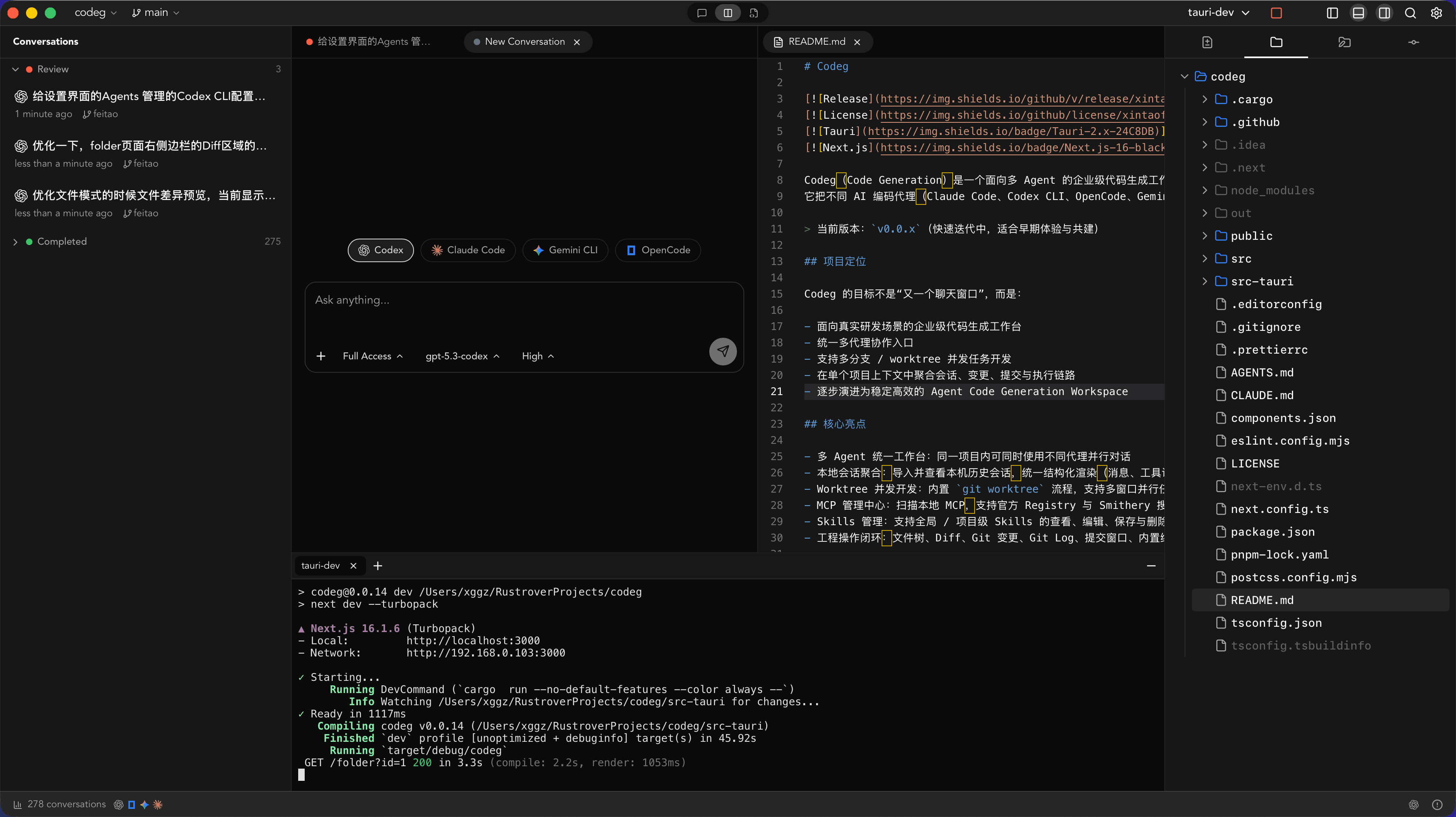1456x817 pixels.
Task: Toggle the split view mode in top center
Action: [x=728, y=13]
